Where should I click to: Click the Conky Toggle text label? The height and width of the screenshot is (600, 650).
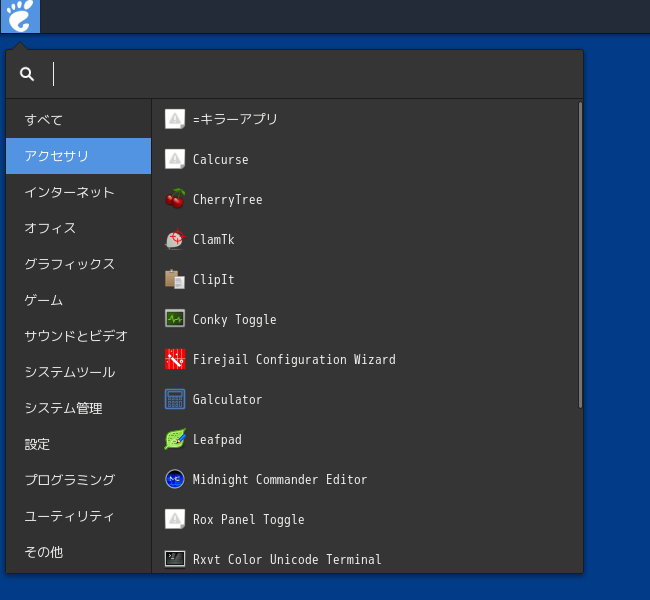[x=235, y=319]
